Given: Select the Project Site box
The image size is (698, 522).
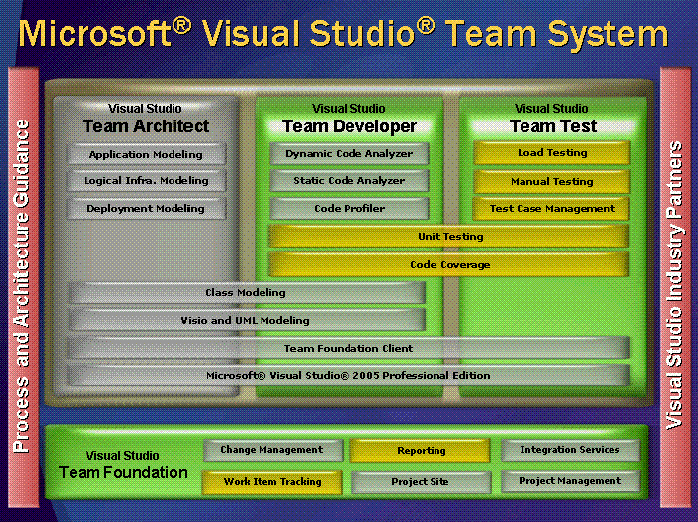Looking at the screenshot, I should pos(421,482).
